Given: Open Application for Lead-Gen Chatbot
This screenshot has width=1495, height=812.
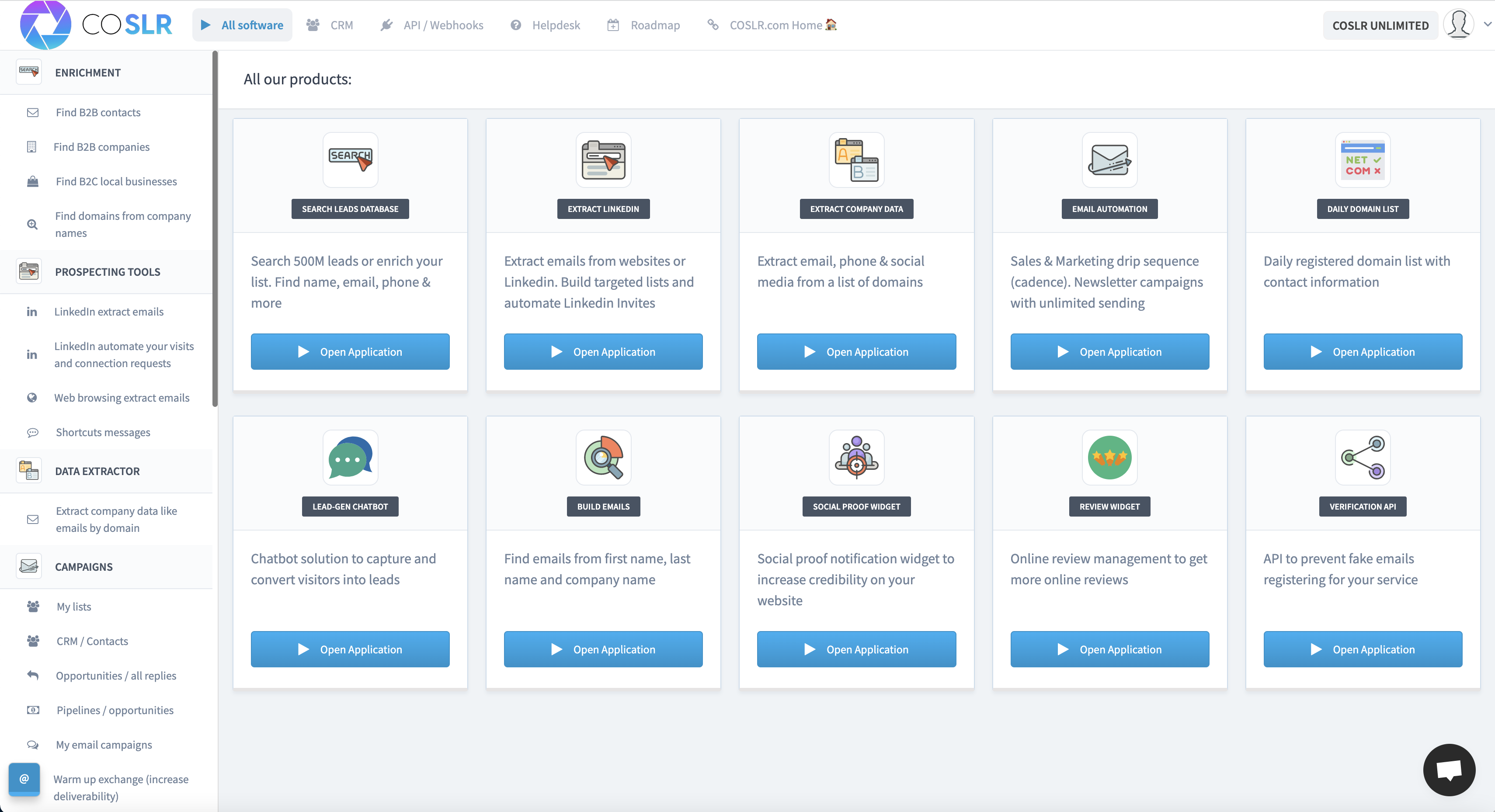Looking at the screenshot, I should [350, 649].
